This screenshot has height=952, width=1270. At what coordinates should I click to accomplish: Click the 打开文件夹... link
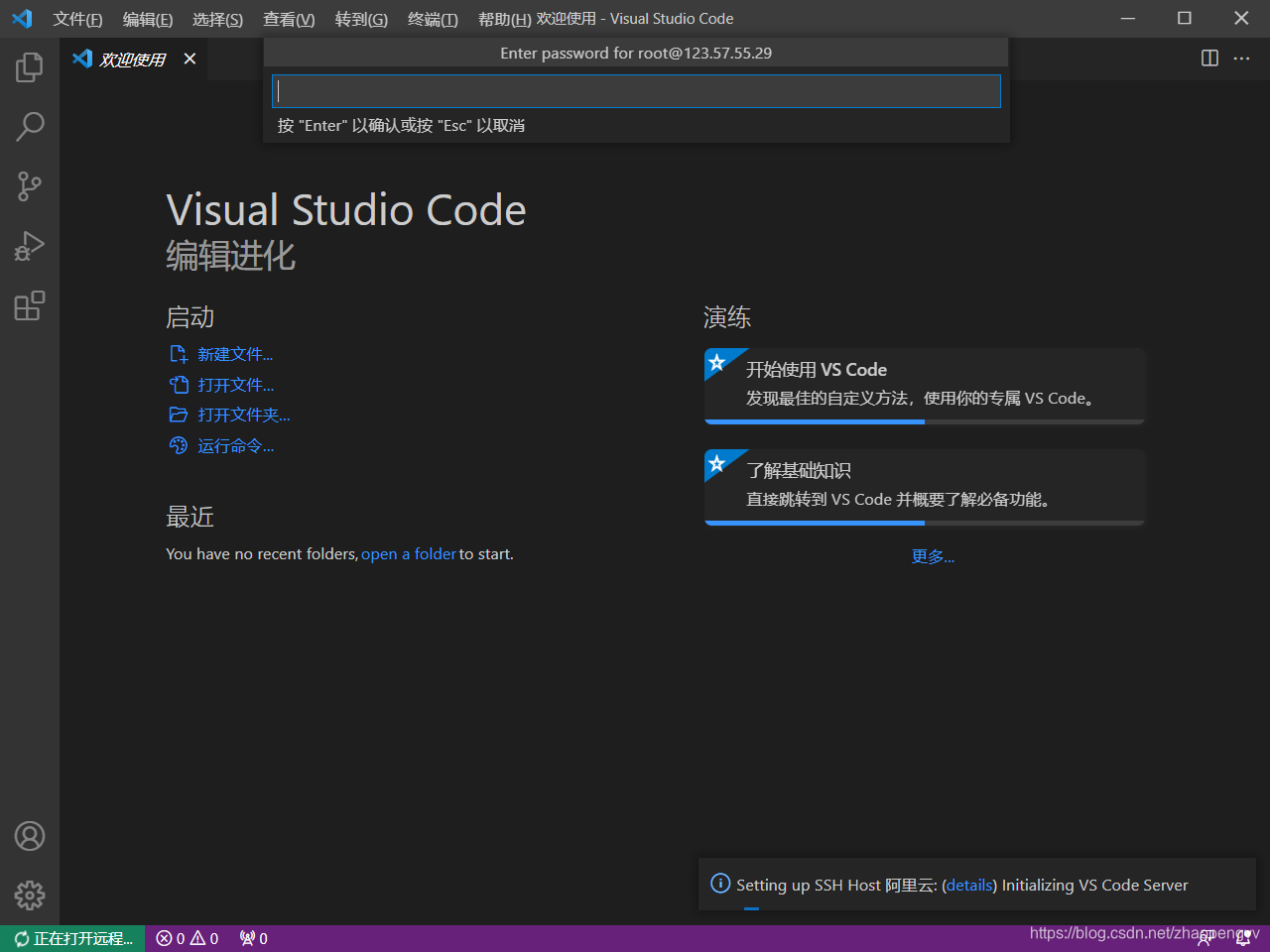pos(243,415)
